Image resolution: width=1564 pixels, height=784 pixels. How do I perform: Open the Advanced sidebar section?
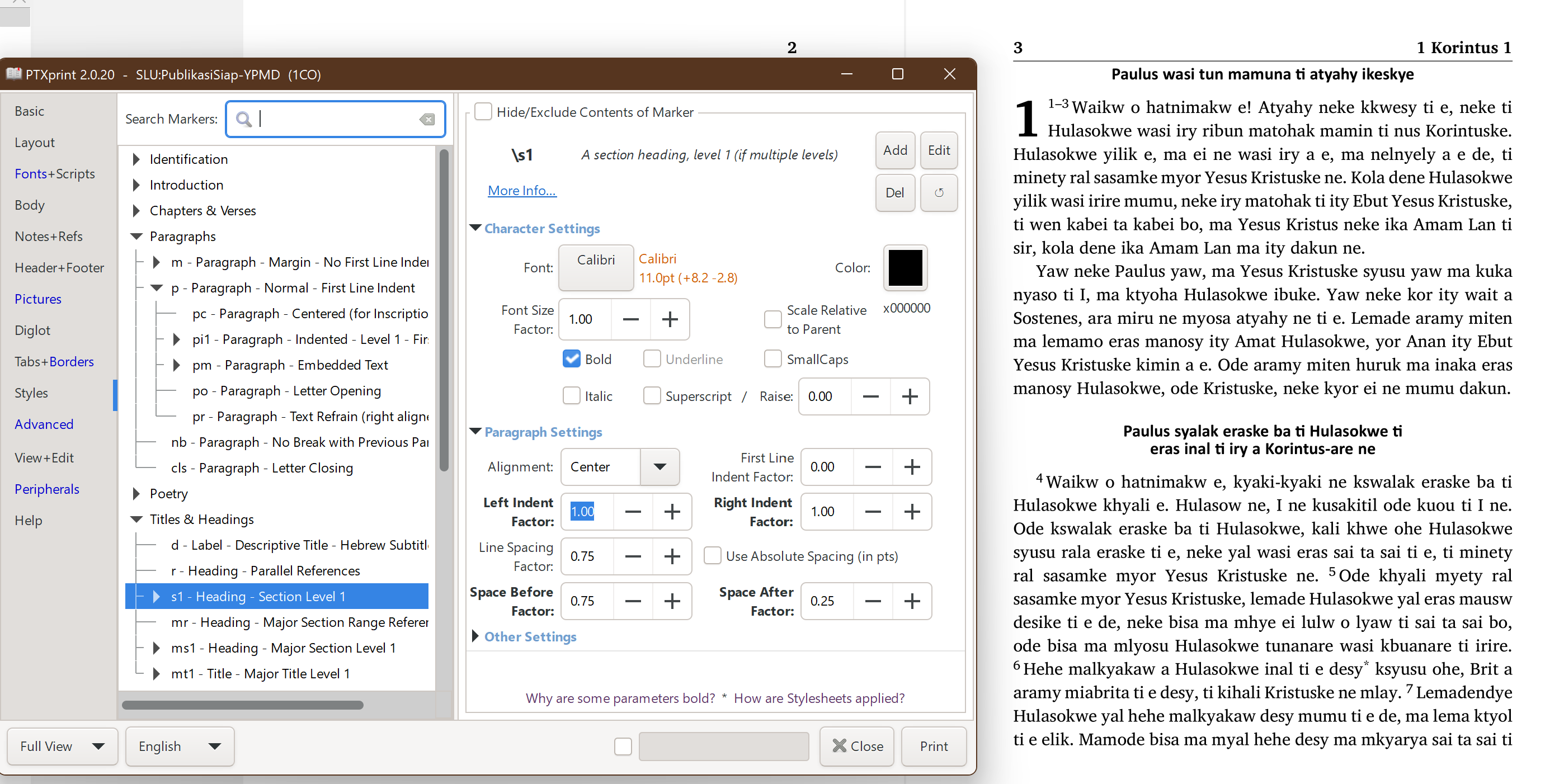pyautogui.click(x=44, y=424)
